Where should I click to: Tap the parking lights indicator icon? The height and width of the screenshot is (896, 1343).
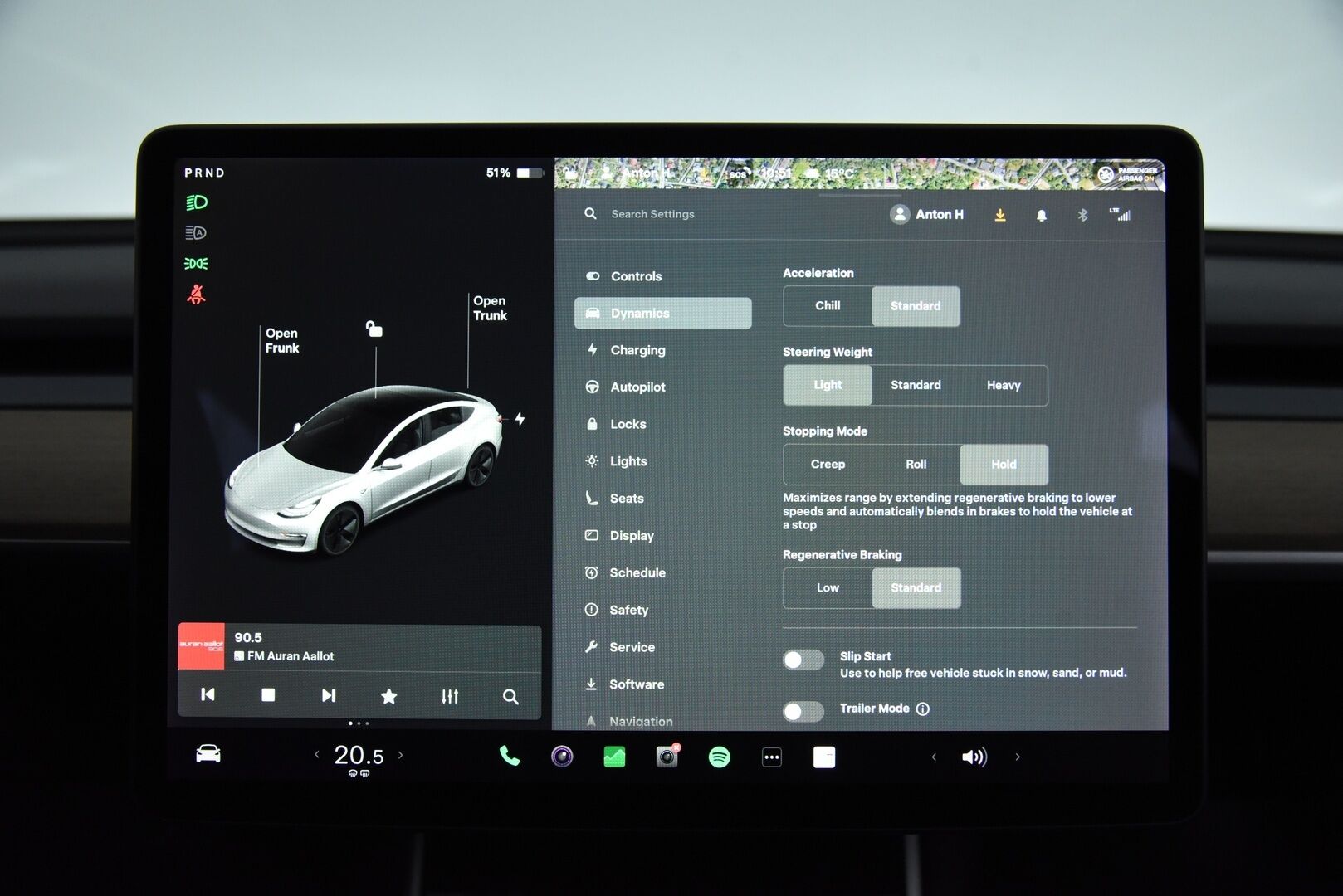197,264
